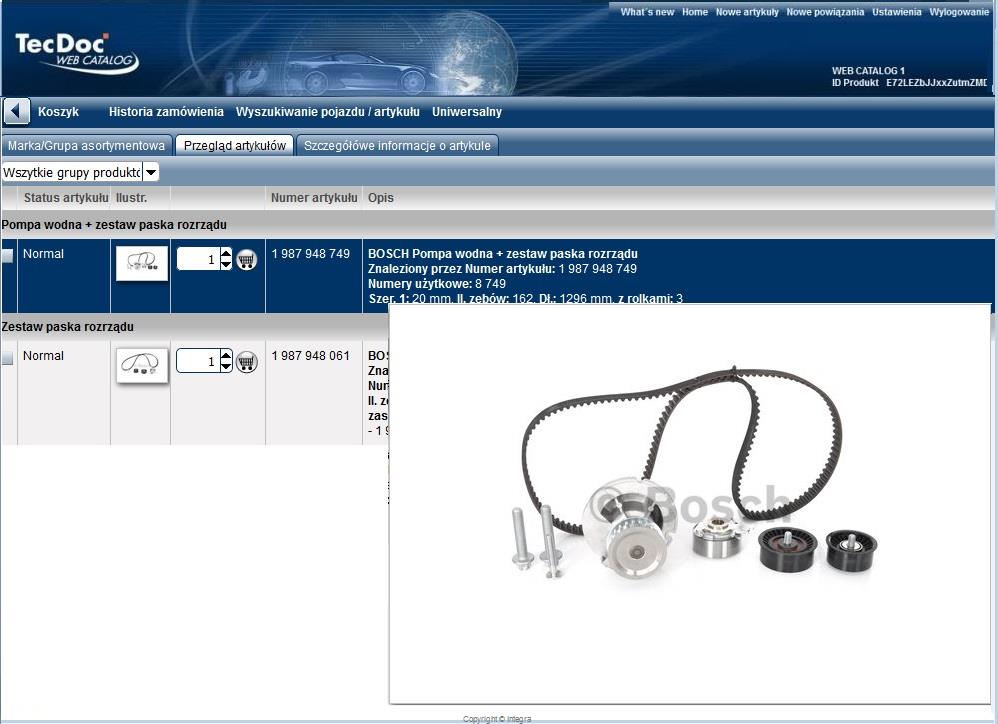Switch to Marka/Grupa asortymentowa tab
The image size is (998, 724).
tap(87, 146)
